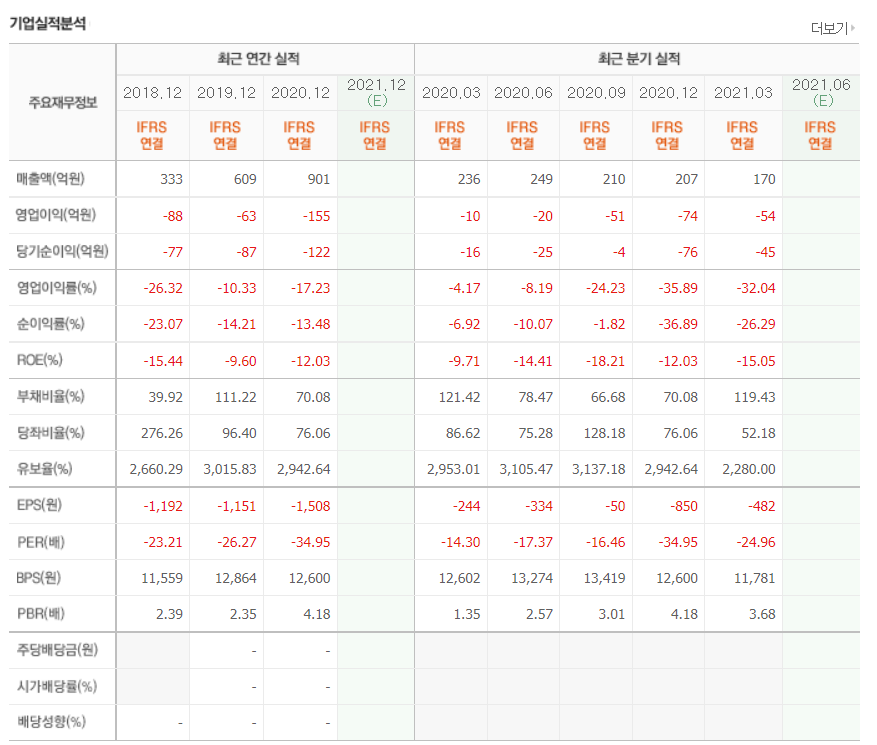Click the quarterly revenue value 236
Viewport: 877px width, 745px height.
tap(469, 180)
